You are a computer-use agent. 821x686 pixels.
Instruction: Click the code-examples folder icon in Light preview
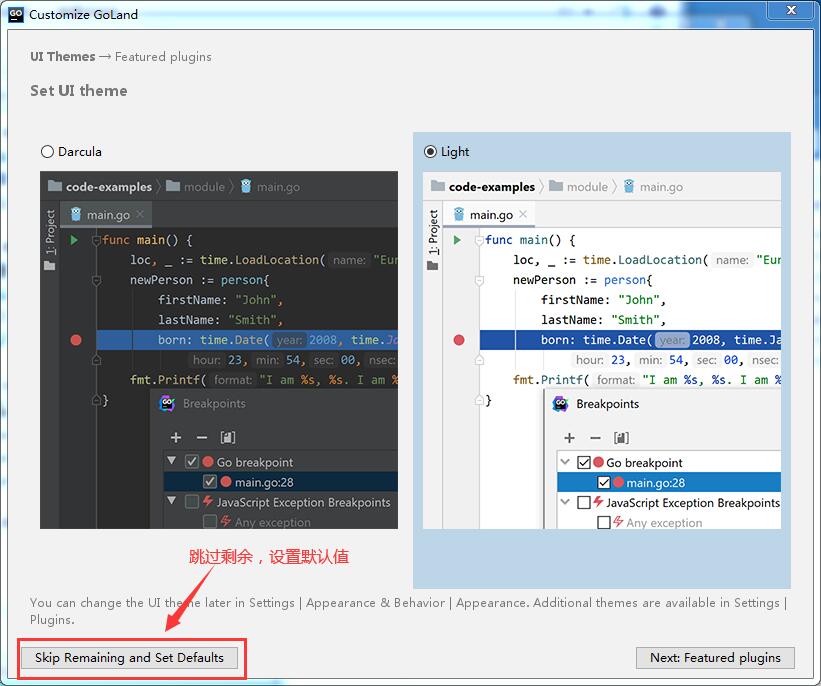[x=438, y=186]
